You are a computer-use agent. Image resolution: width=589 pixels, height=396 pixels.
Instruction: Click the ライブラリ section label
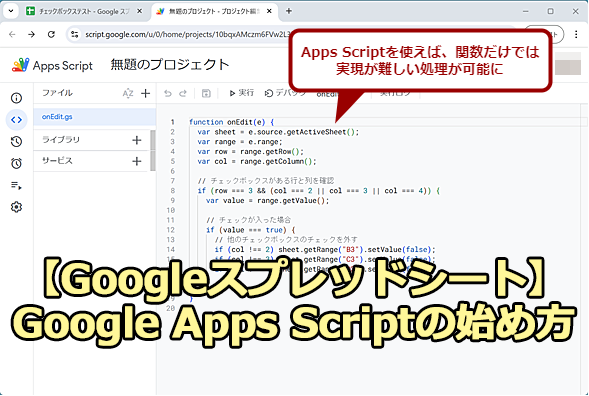[x=61, y=140]
